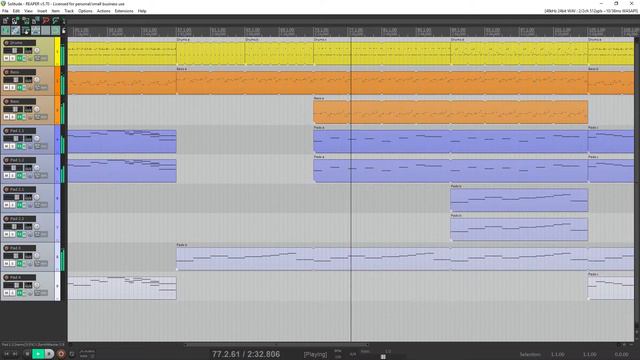640x360 pixels.
Task: Open the Extensions menu
Action: tap(124, 11)
